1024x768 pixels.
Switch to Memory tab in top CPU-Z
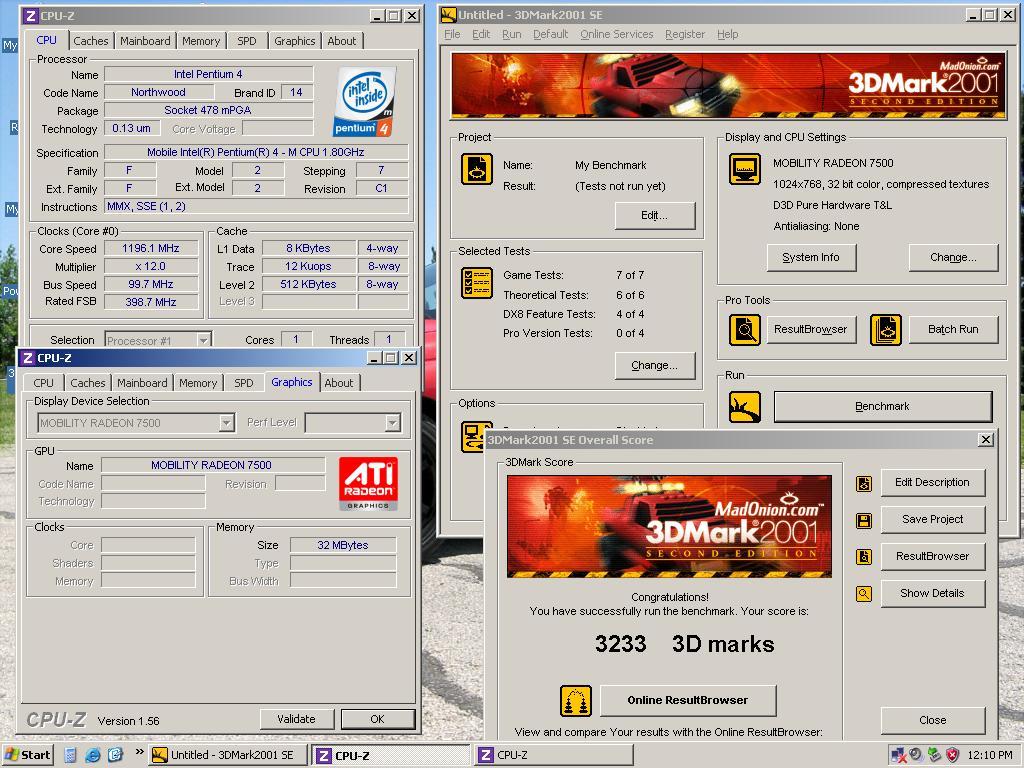(x=201, y=40)
